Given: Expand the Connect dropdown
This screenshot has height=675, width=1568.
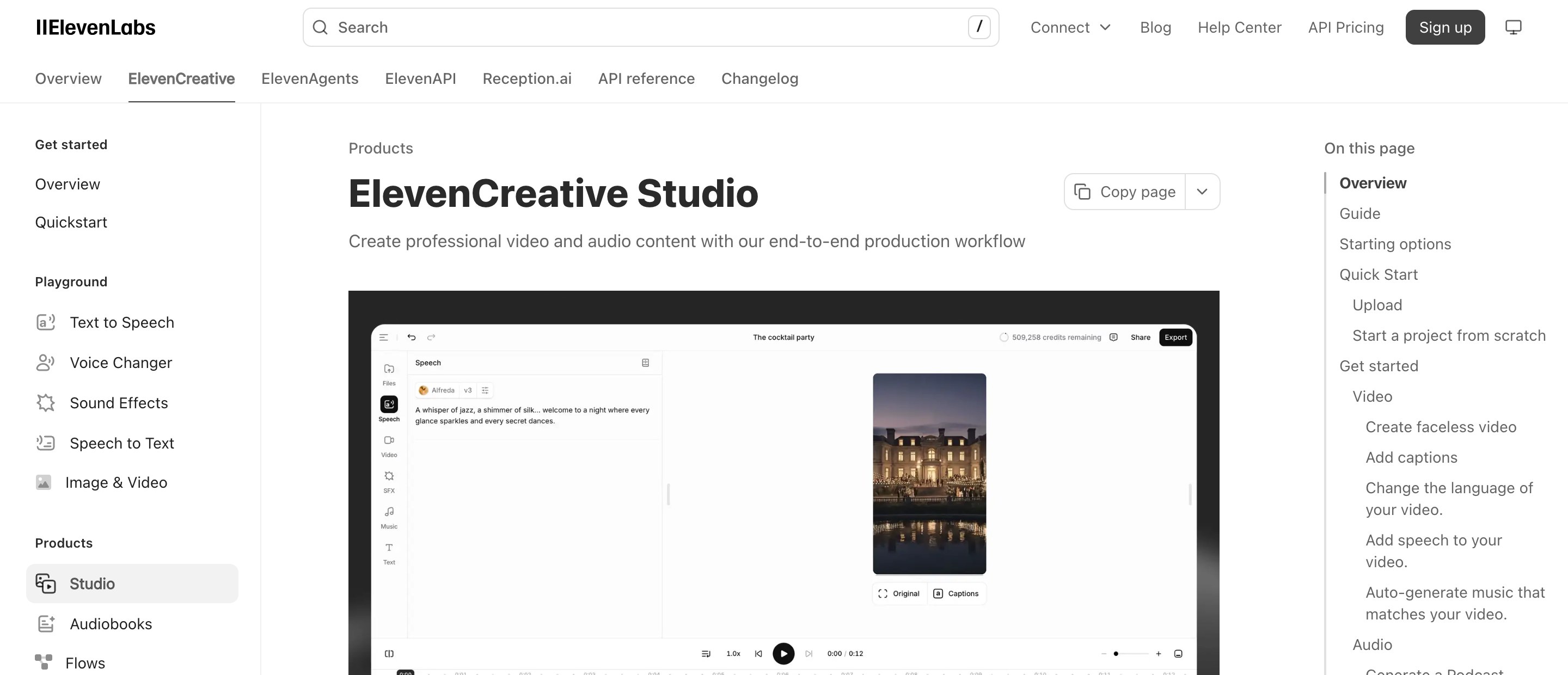Looking at the screenshot, I should [1071, 27].
